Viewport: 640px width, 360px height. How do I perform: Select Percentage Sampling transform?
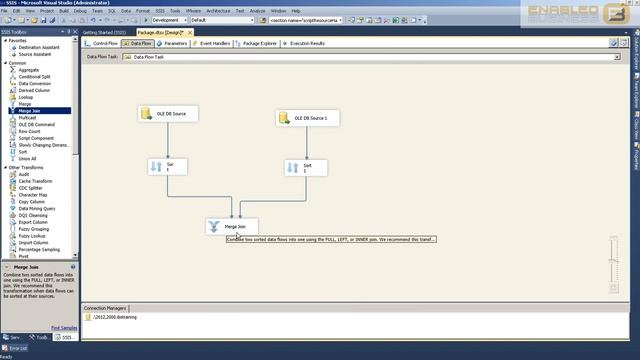click(39, 250)
